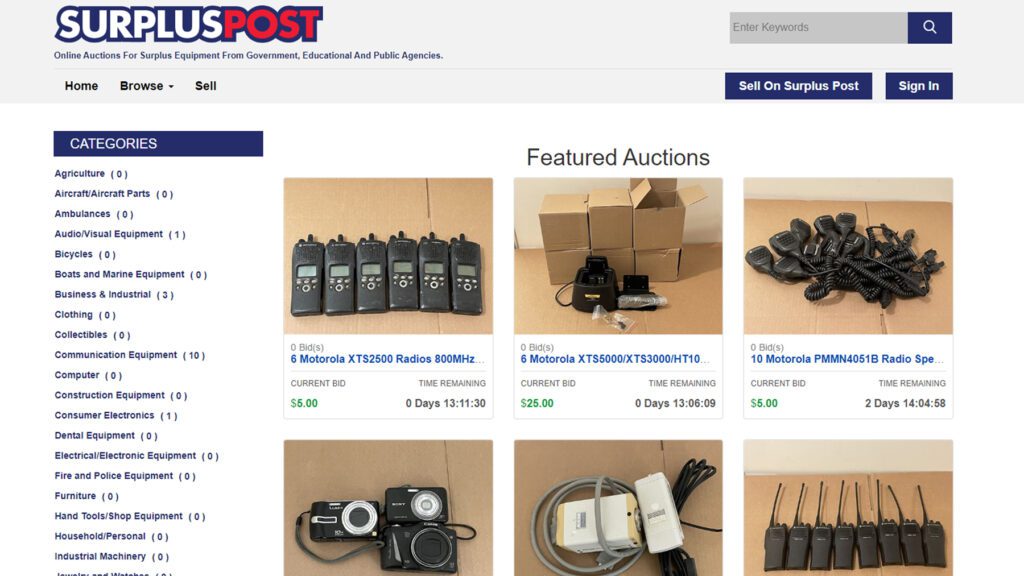This screenshot has height=576, width=1024.
Task: Click the coiled speaker microphones thumbnail
Action: (x=848, y=256)
